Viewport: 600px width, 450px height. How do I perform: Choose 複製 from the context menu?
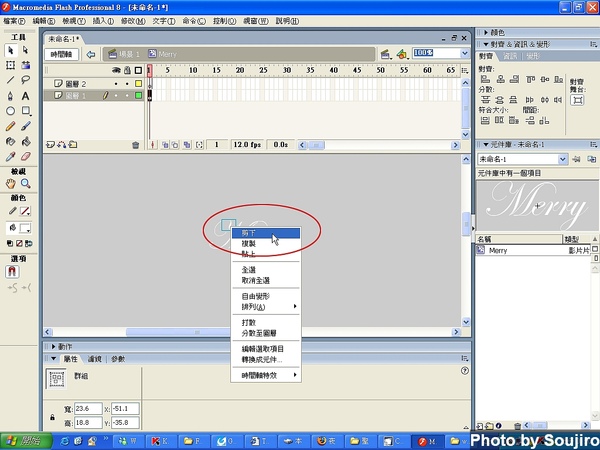pyautogui.click(x=249, y=243)
